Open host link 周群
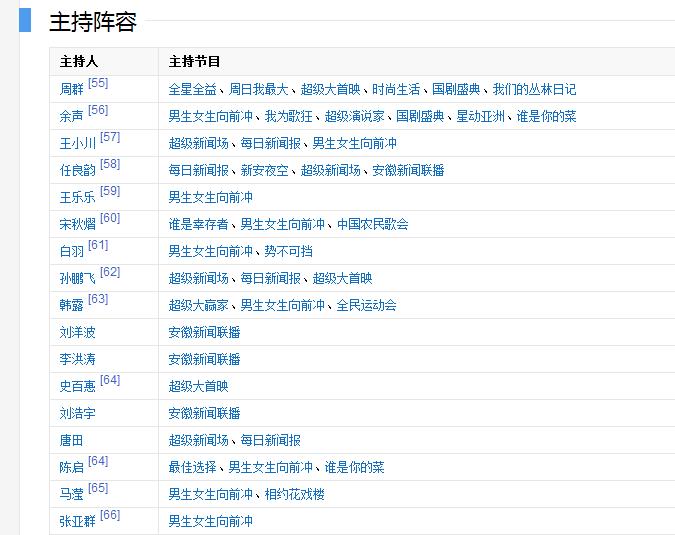The height and width of the screenshot is (535, 675). click(71, 90)
